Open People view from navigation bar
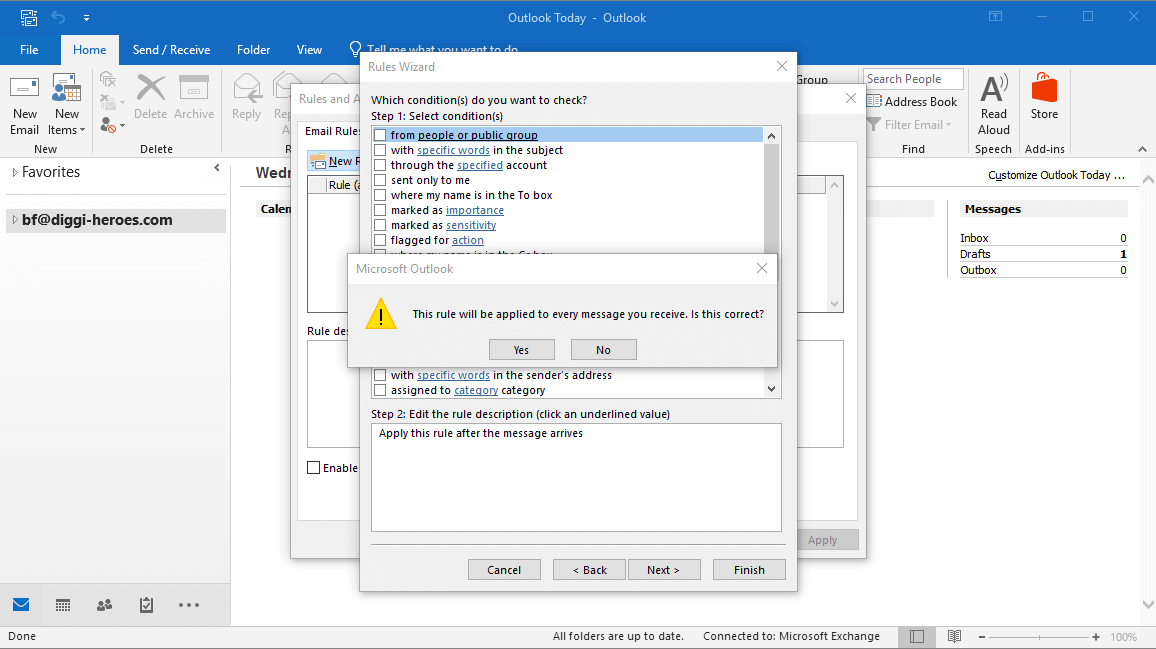Screen dimensions: 1156x649 tap(105, 605)
